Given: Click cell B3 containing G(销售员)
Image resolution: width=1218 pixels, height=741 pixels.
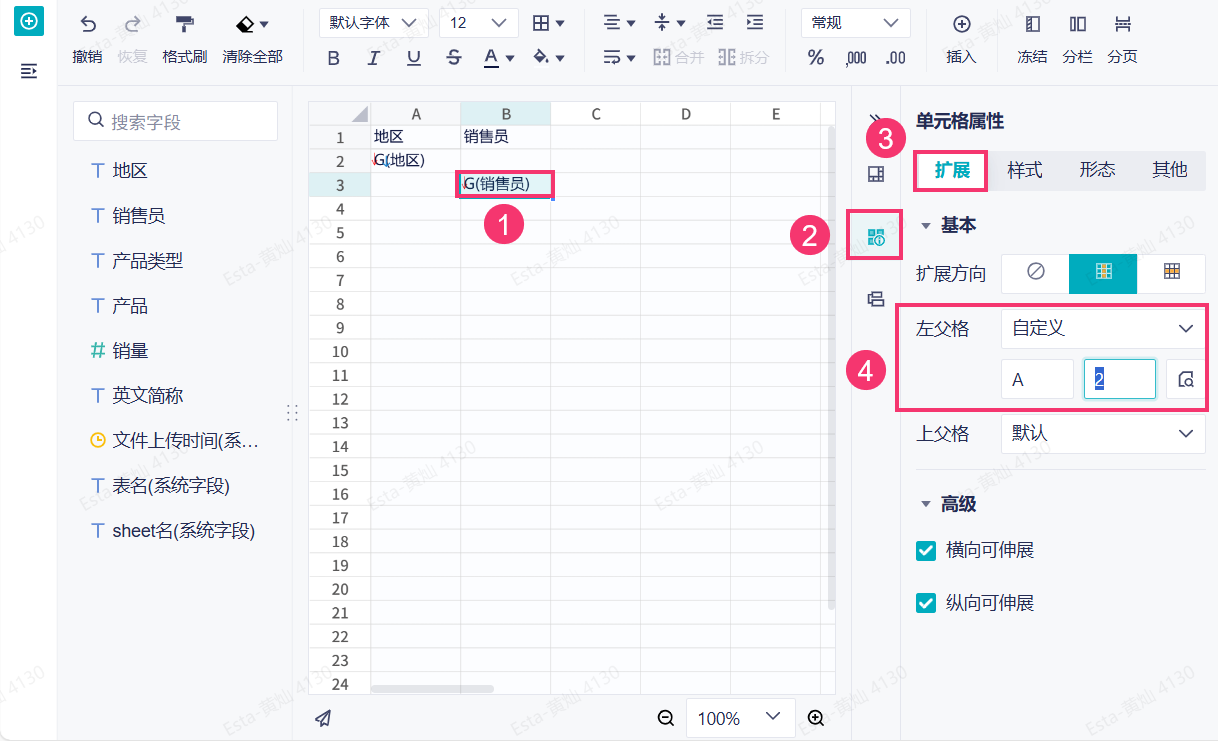Looking at the screenshot, I should click(505, 184).
